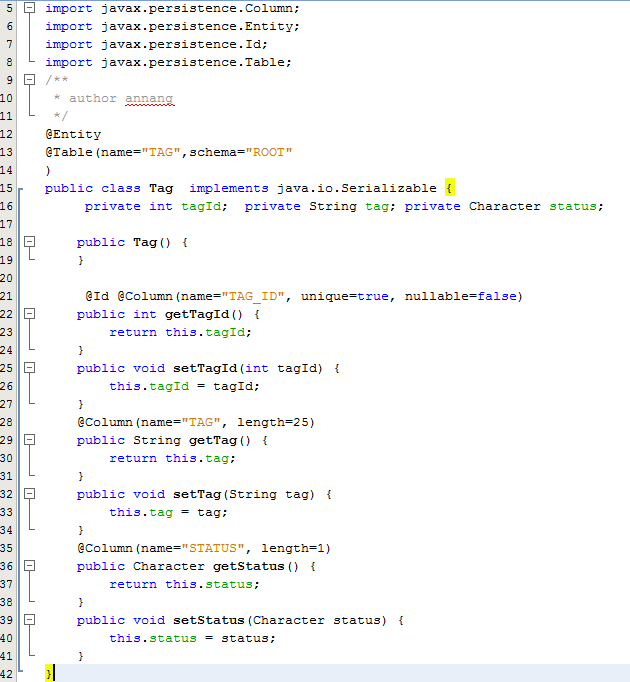Click line number 15 in the gutter
This screenshot has height=682, width=630.
point(7,188)
